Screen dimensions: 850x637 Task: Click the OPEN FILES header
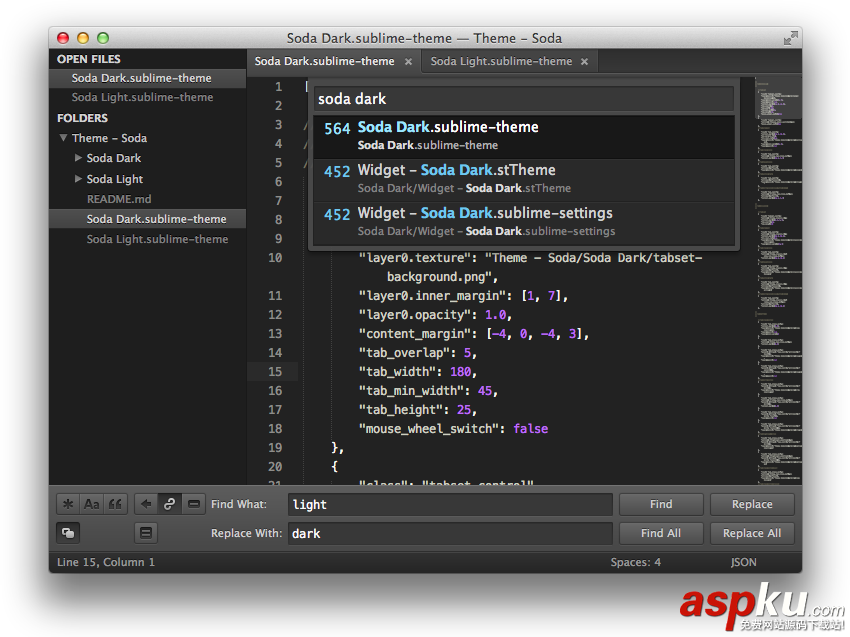[x=89, y=59]
